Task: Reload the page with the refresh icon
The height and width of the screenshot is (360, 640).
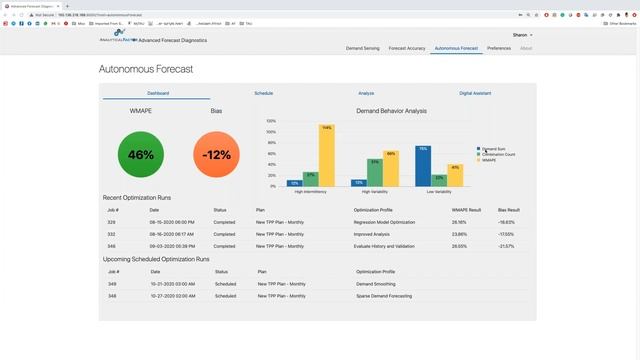Action: coord(21,15)
